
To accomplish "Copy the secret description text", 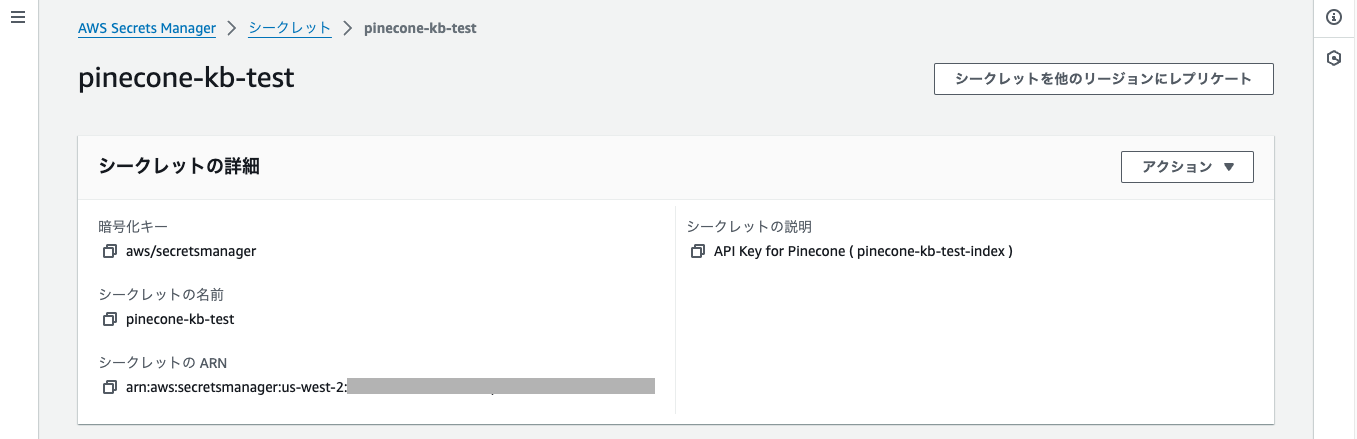I will coord(698,252).
